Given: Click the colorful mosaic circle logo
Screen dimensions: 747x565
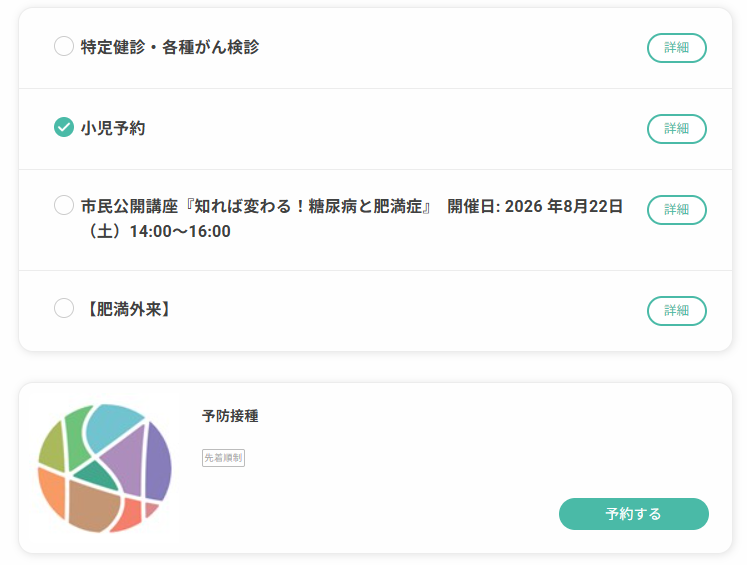Looking at the screenshot, I should (x=105, y=468).
